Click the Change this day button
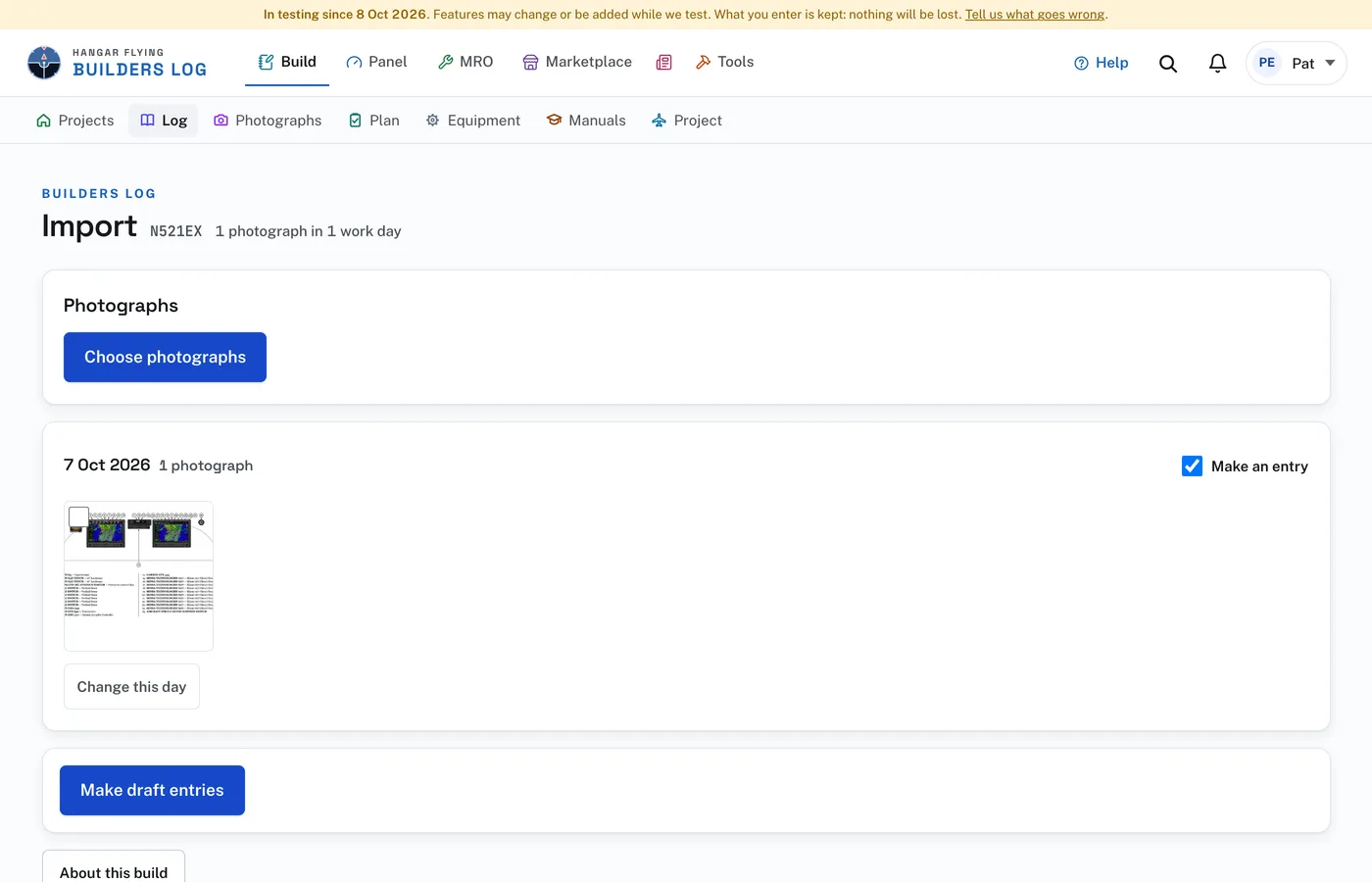The width and height of the screenshot is (1372, 882). pyautogui.click(x=131, y=687)
